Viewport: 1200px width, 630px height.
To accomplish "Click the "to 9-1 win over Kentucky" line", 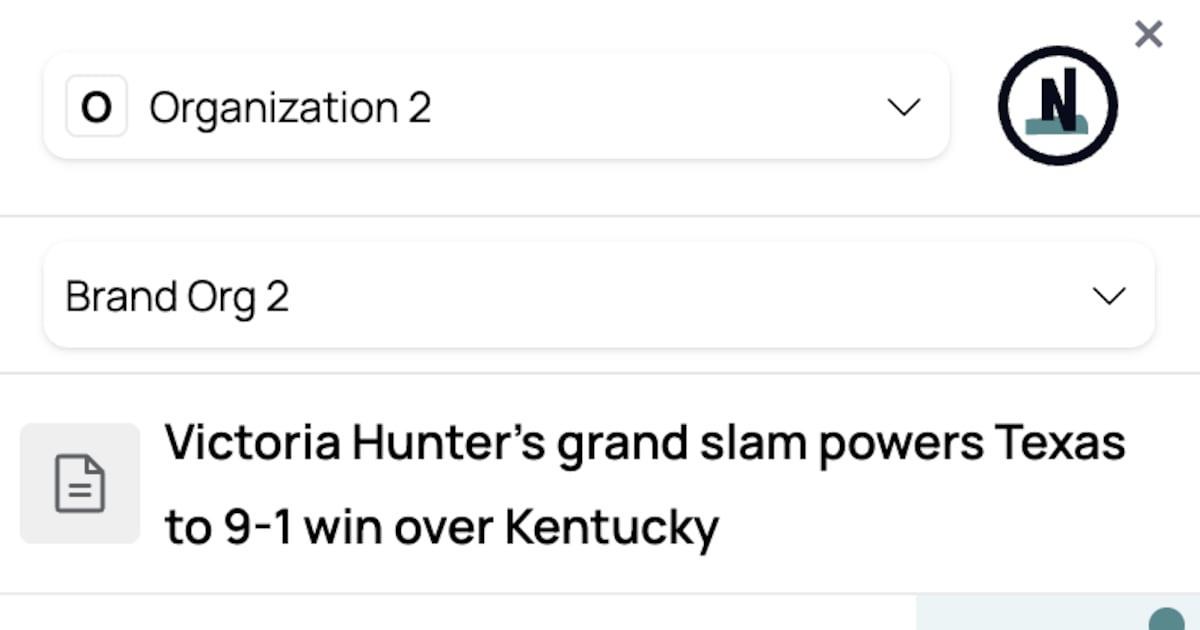I will pyautogui.click(x=441, y=527).
